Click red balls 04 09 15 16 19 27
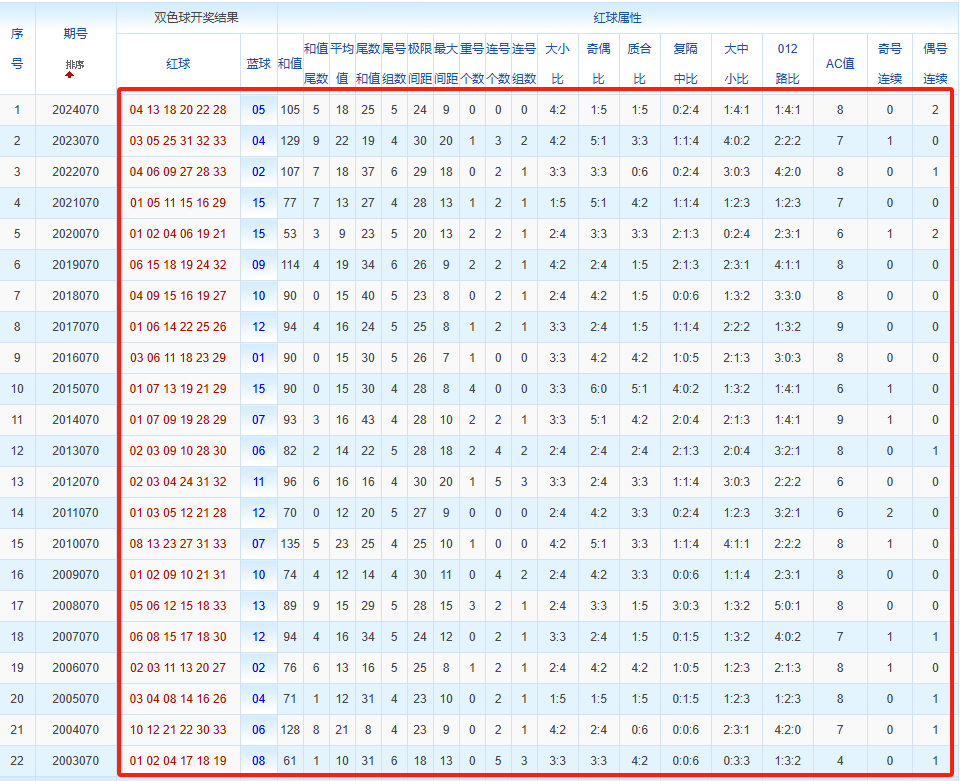 point(178,296)
